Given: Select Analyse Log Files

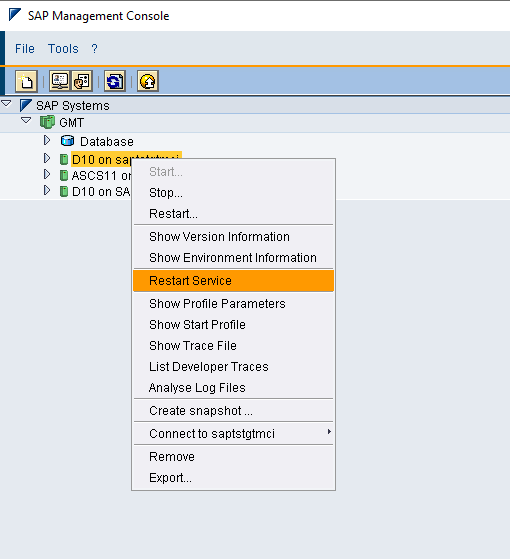Looking at the screenshot, I should click(x=233, y=388).
